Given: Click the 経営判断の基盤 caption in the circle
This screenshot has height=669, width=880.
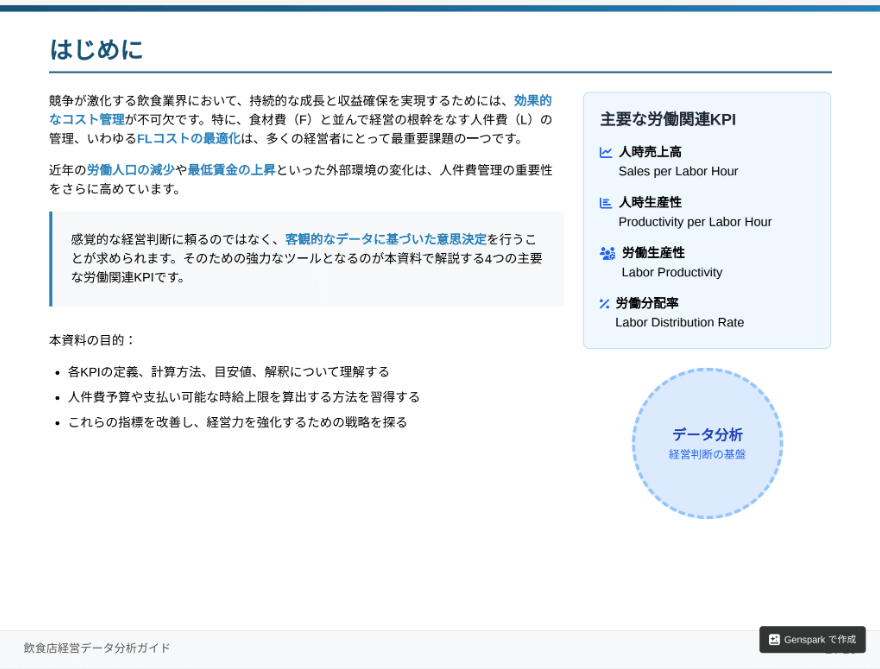Looking at the screenshot, I should tap(707, 454).
